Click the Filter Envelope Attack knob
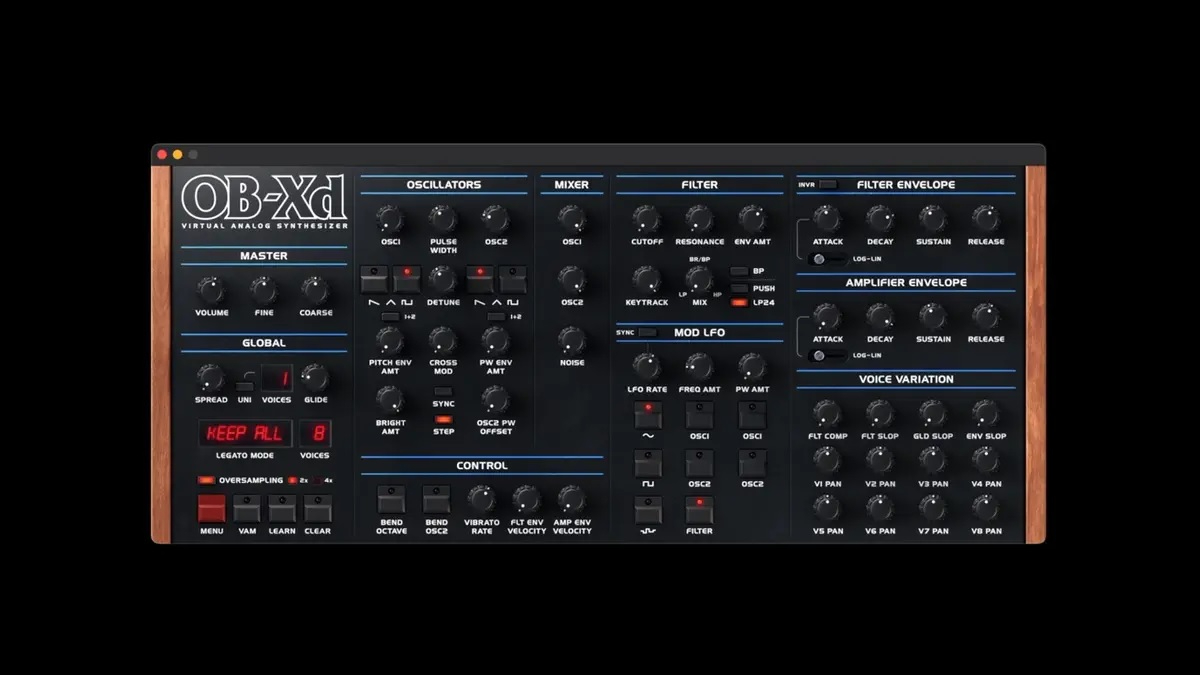Screen dimensions: 1200x675 [x=827, y=219]
